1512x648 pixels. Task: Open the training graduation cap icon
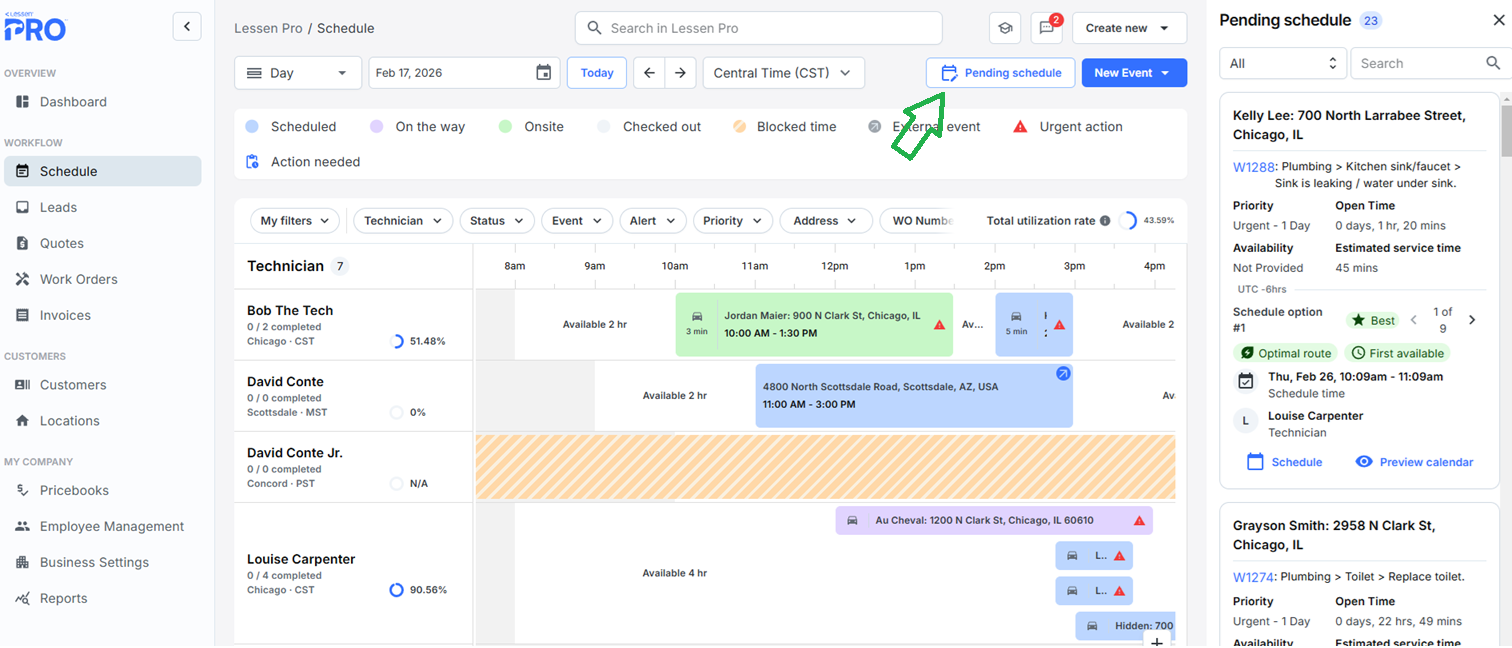[x=1004, y=28]
